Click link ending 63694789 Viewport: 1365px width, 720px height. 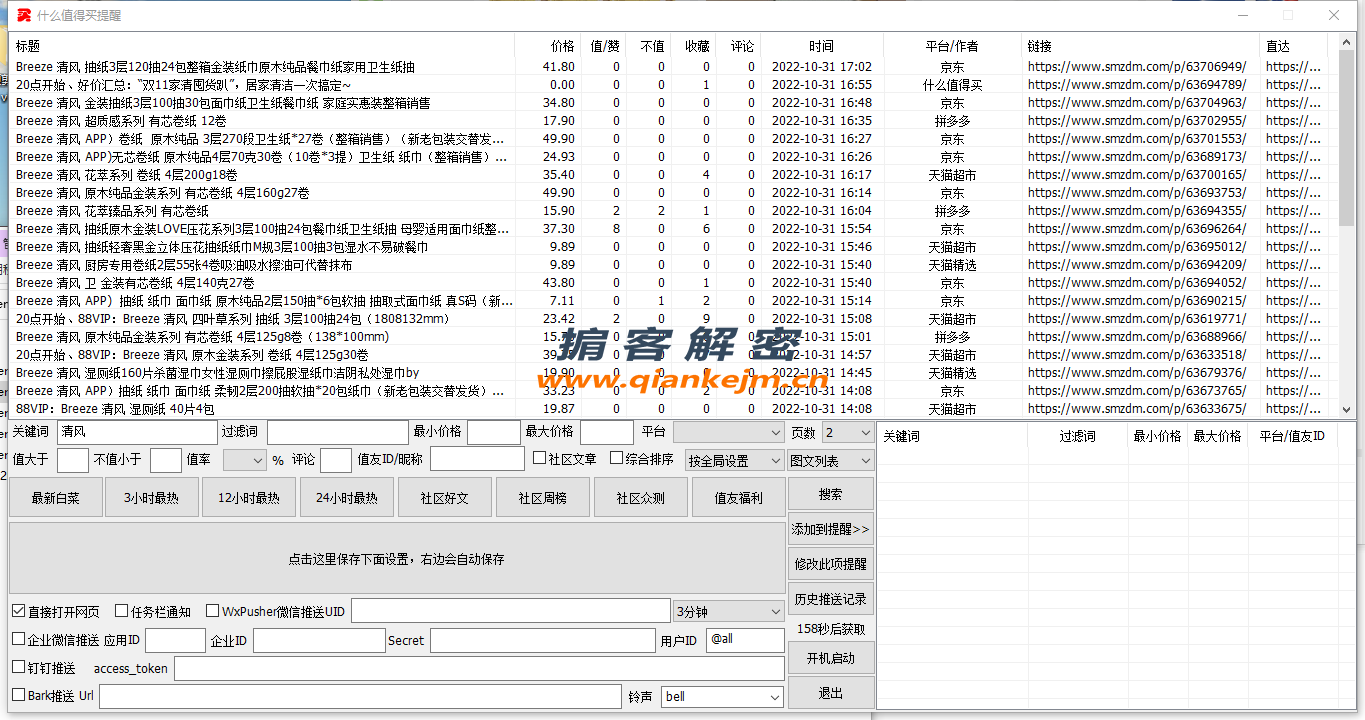pyautogui.click(x=1137, y=85)
